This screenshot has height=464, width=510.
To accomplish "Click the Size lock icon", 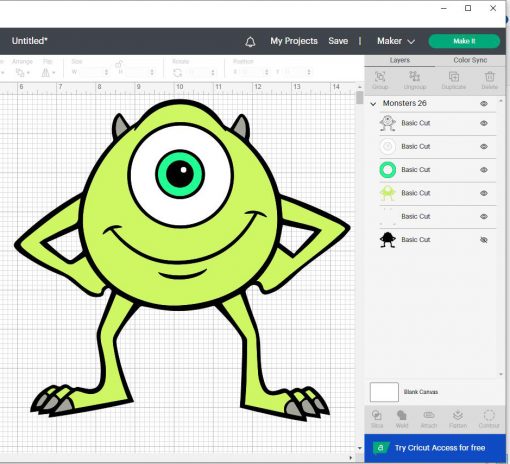I will [119, 64].
